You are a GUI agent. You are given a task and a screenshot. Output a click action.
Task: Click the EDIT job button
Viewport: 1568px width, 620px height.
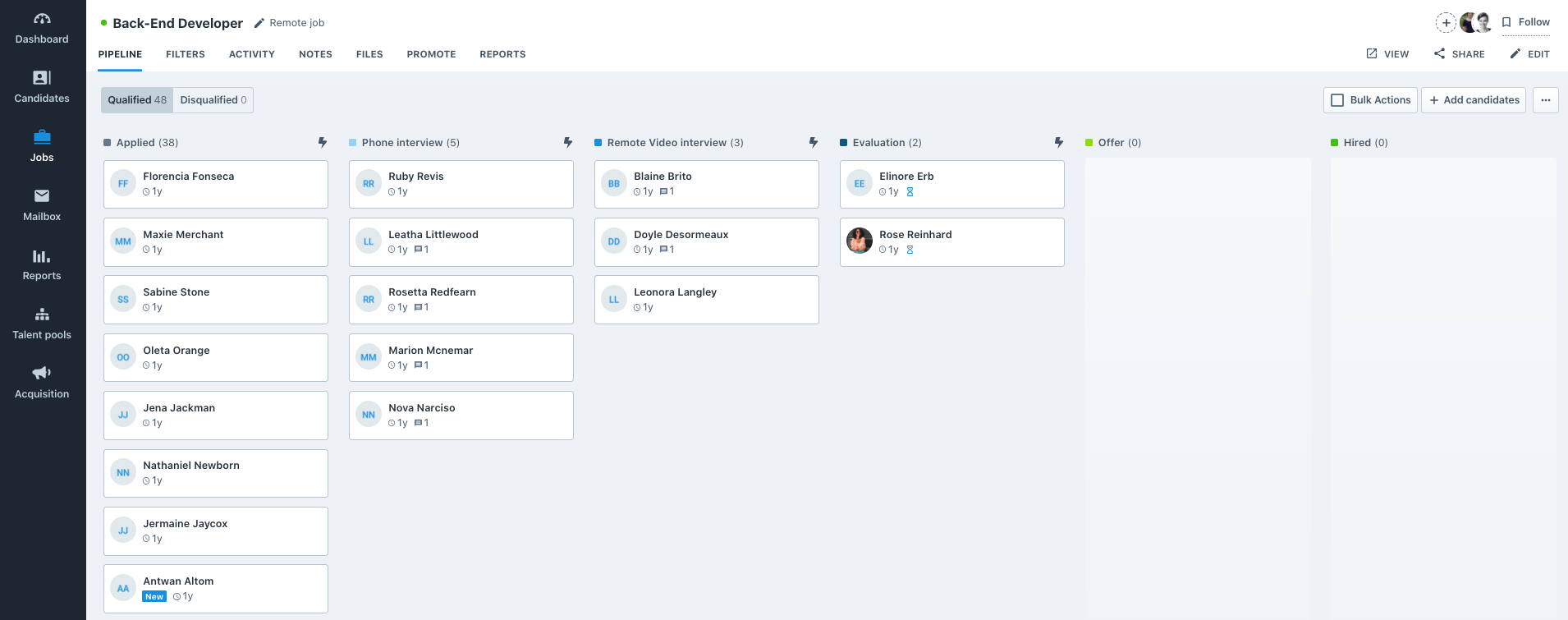click(1530, 54)
